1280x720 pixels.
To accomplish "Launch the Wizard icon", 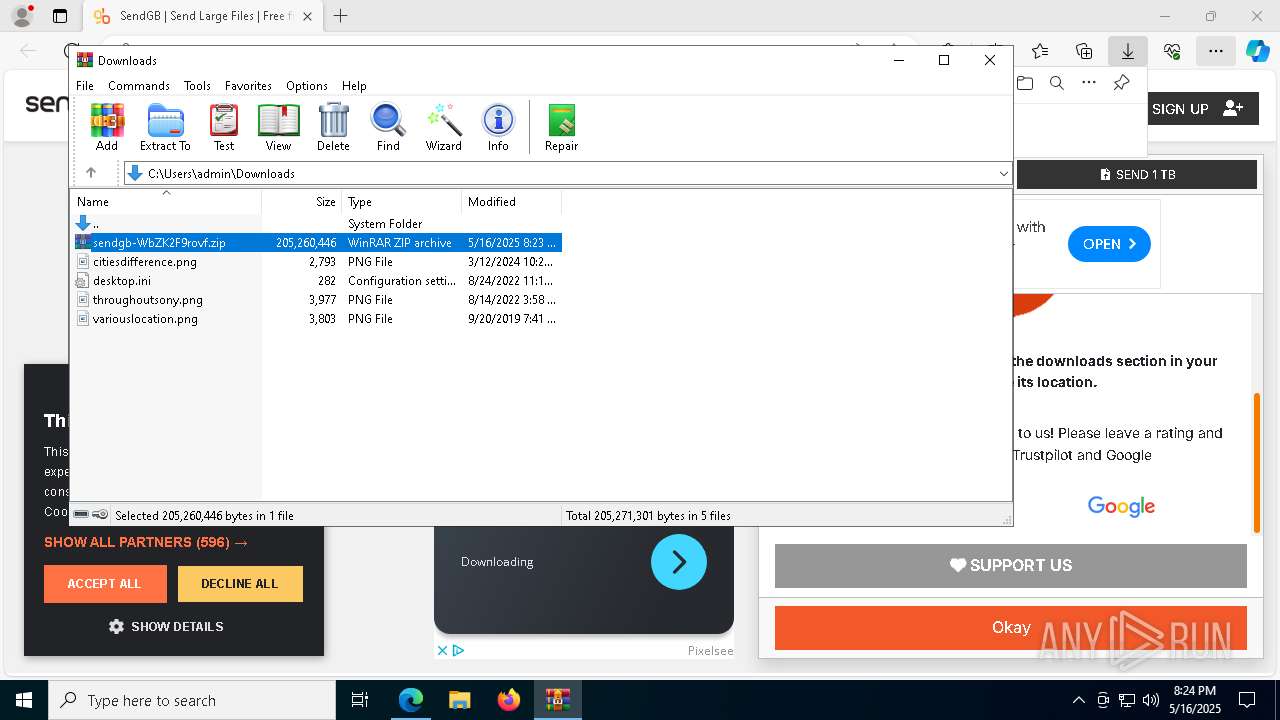I will [443, 127].
